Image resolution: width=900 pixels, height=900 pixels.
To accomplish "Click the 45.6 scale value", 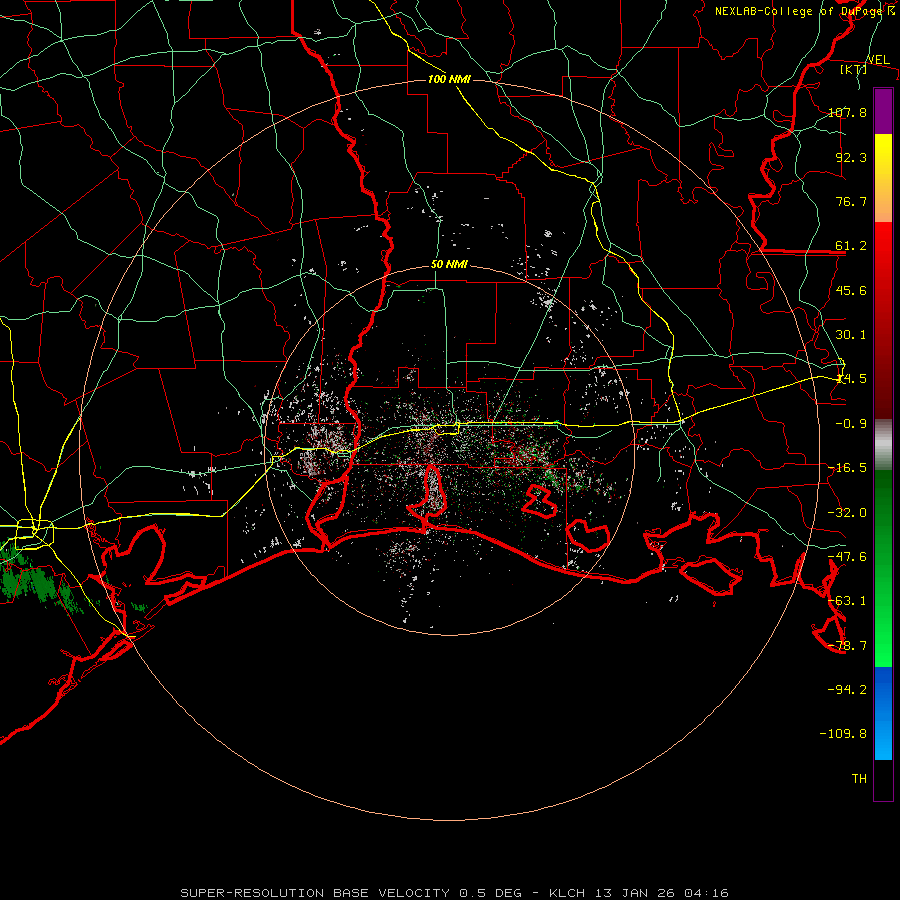I will click(851, 290).
